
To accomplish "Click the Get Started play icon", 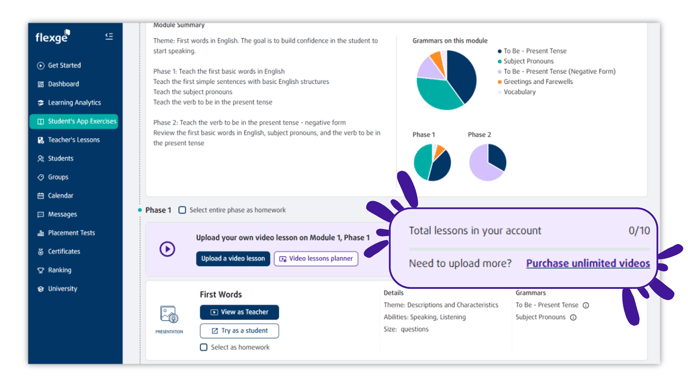I will coord(40,65).
